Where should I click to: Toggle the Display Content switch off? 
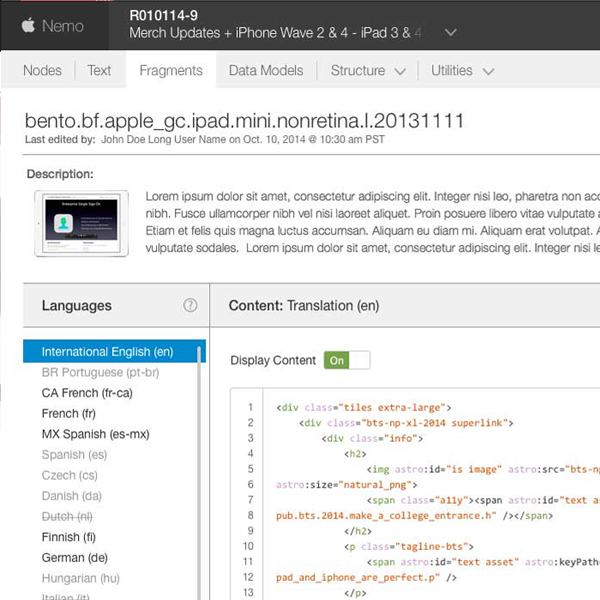coord(346,360)
